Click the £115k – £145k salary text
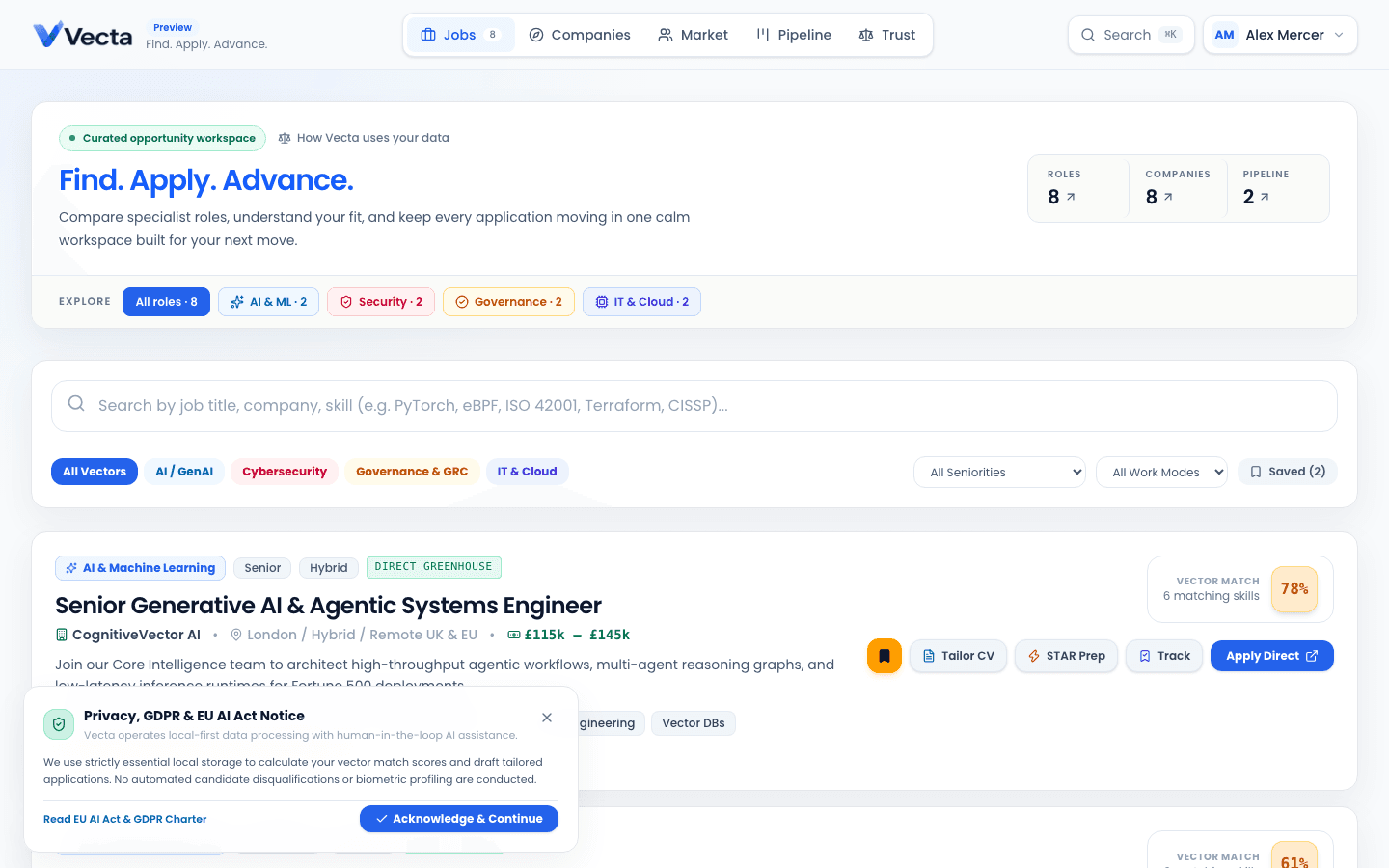 (x=577, y=635)
